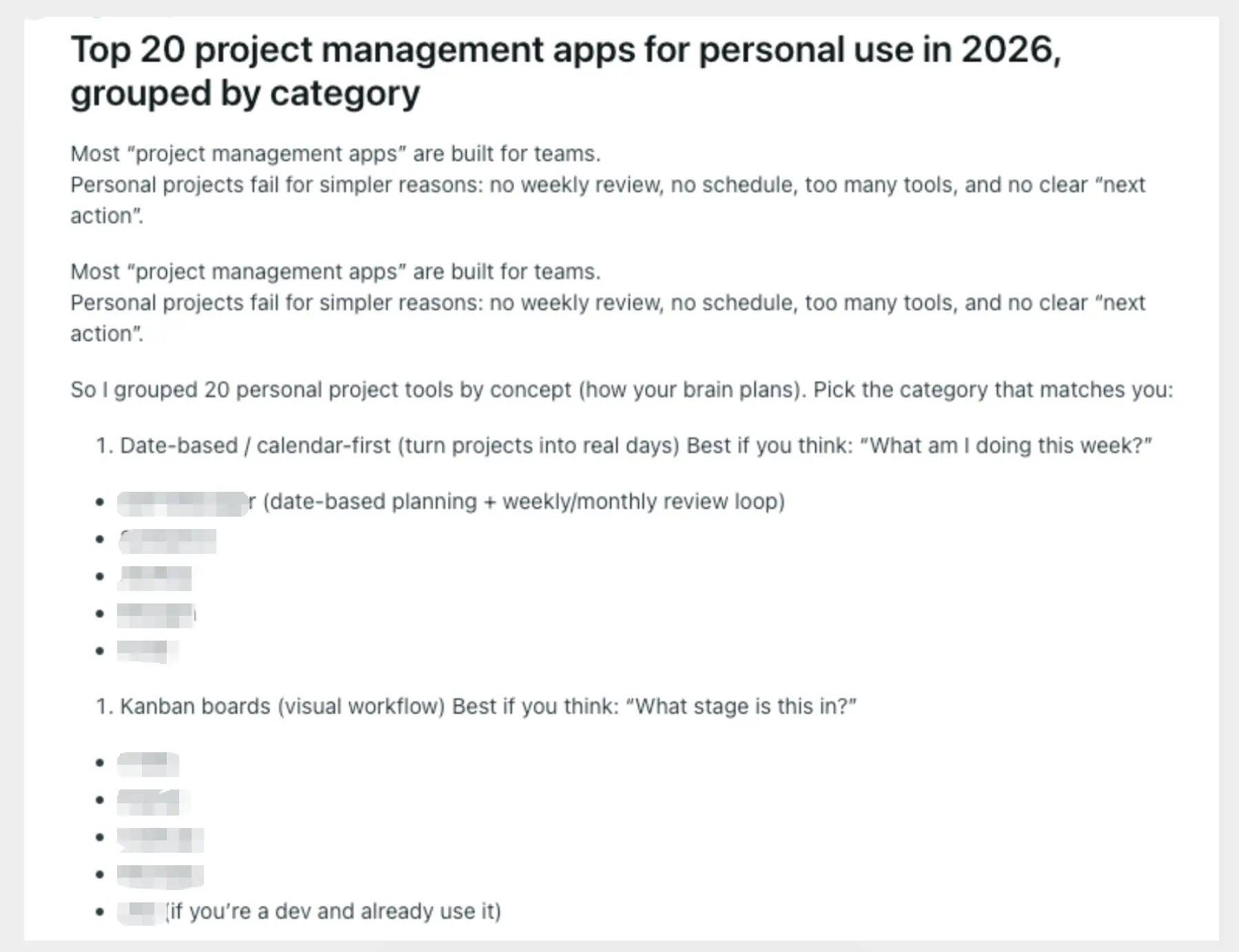Open the third blurred app under Date-based

tap(155, 578)
